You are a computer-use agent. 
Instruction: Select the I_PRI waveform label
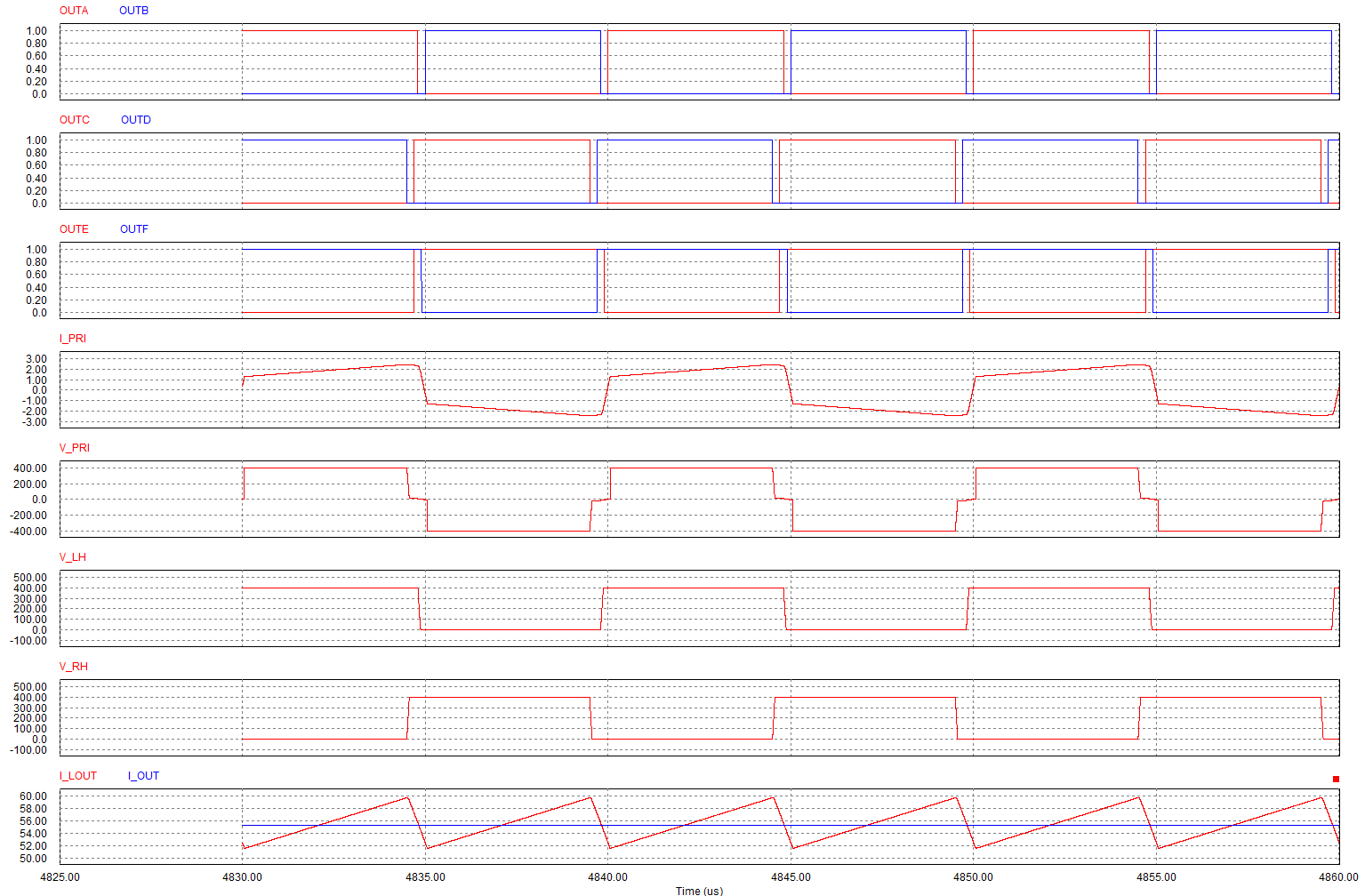tap(73, 339)
